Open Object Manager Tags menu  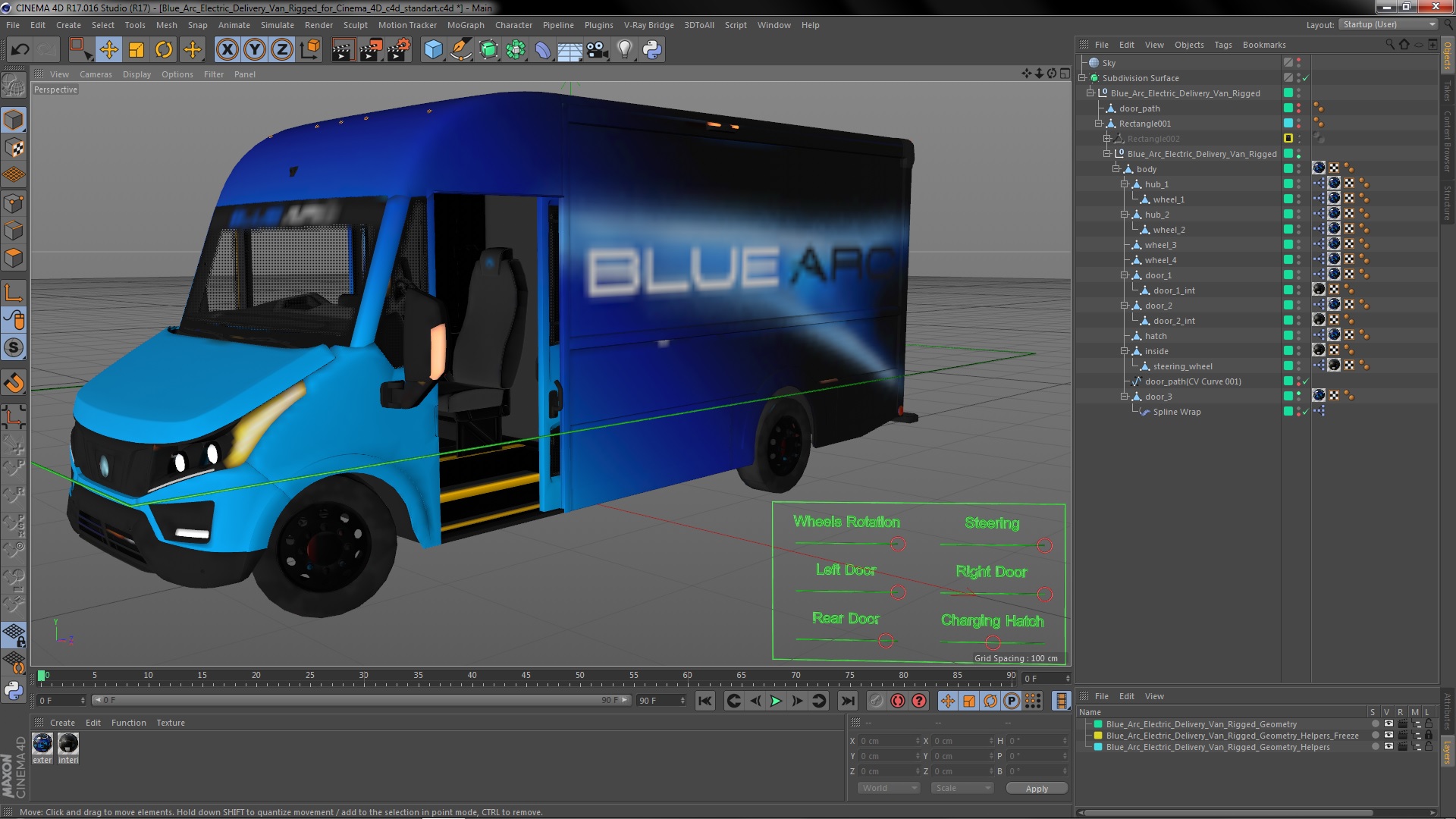(1222, 45)
